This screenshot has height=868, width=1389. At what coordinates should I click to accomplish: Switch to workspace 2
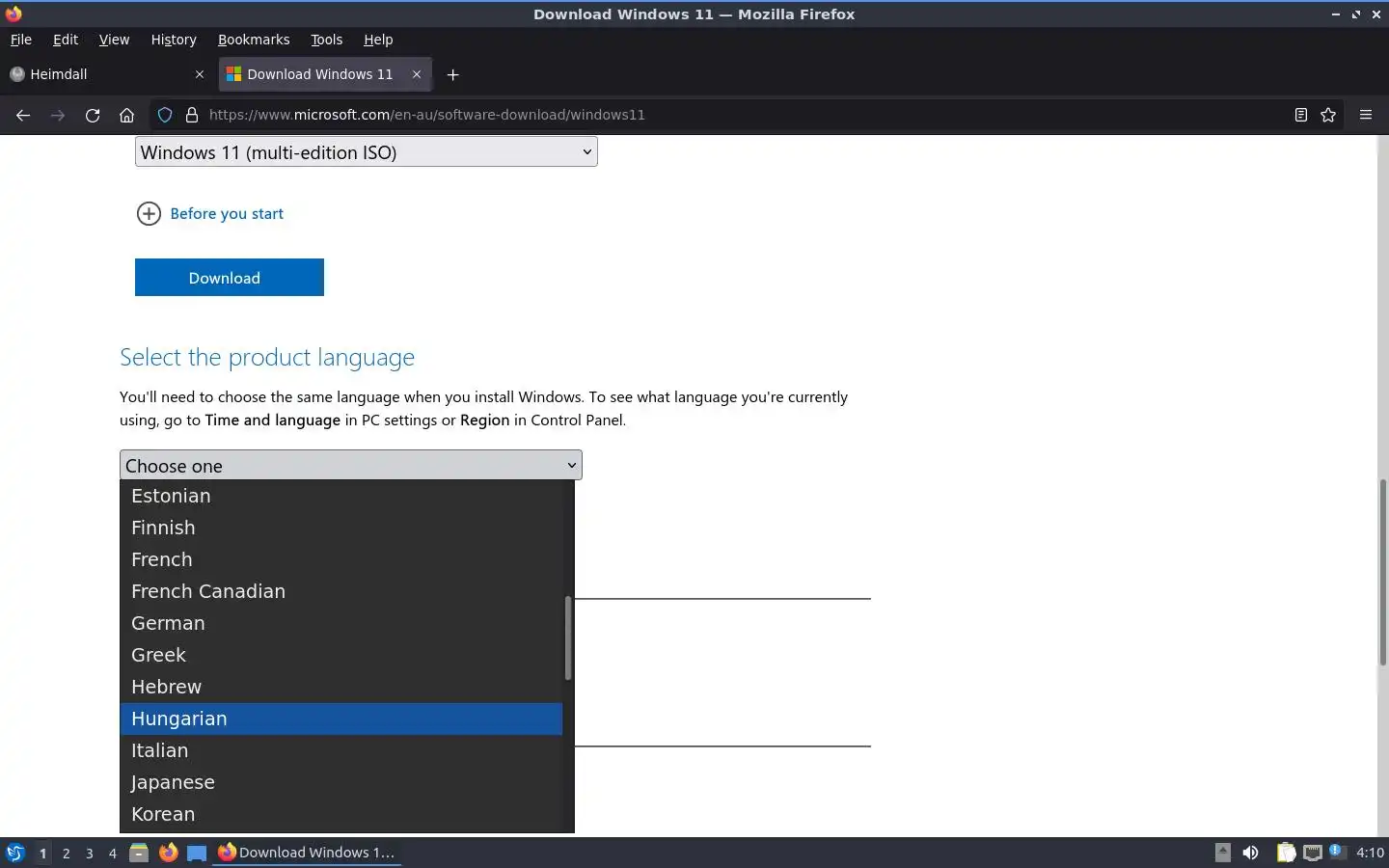click(66, 854)
